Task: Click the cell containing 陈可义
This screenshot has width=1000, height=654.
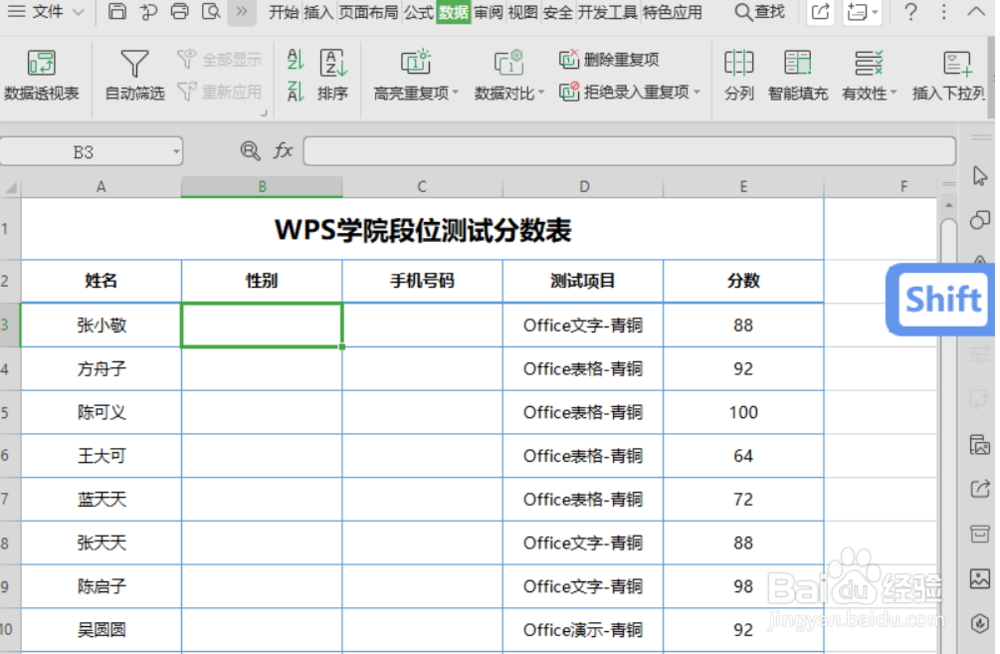Action: [101, 412]
